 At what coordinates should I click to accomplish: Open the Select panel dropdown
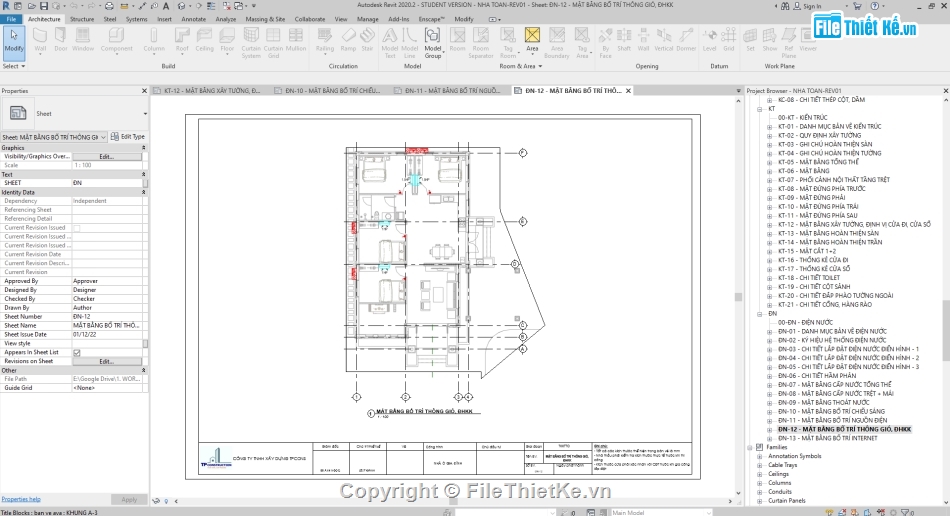click(x=14, y=66)
